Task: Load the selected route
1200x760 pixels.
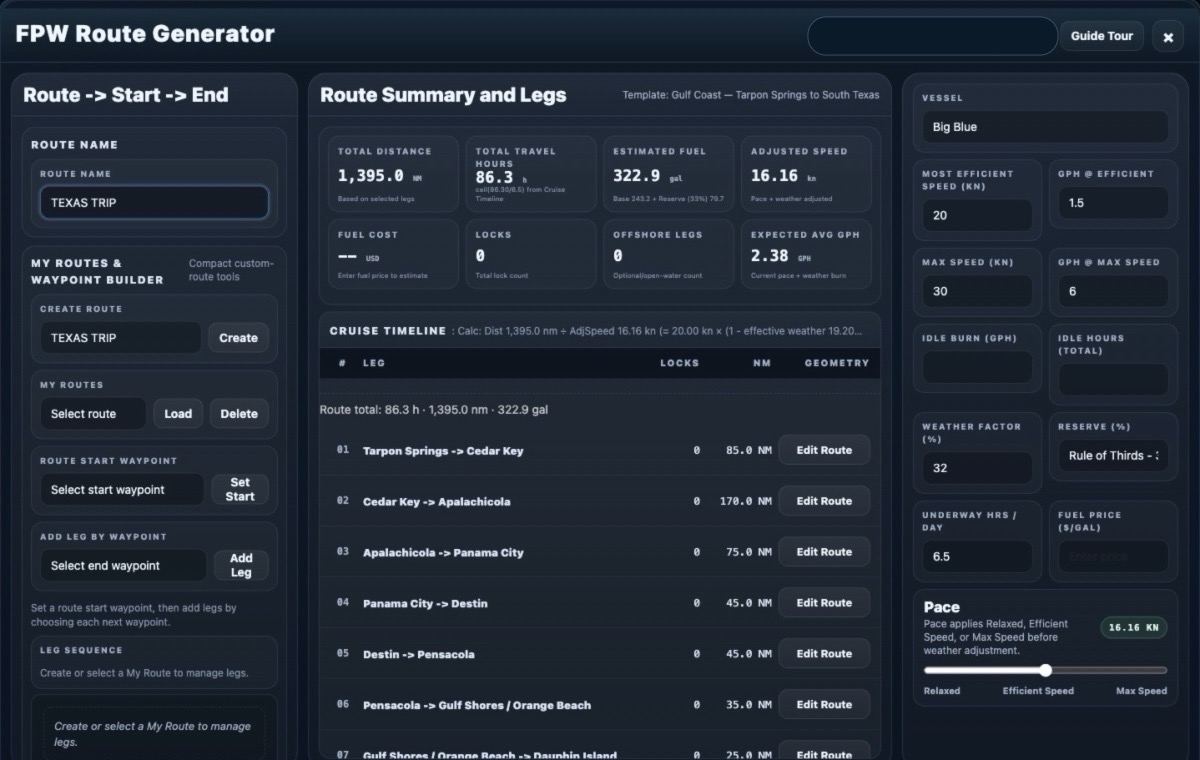Action: (178, 414)
